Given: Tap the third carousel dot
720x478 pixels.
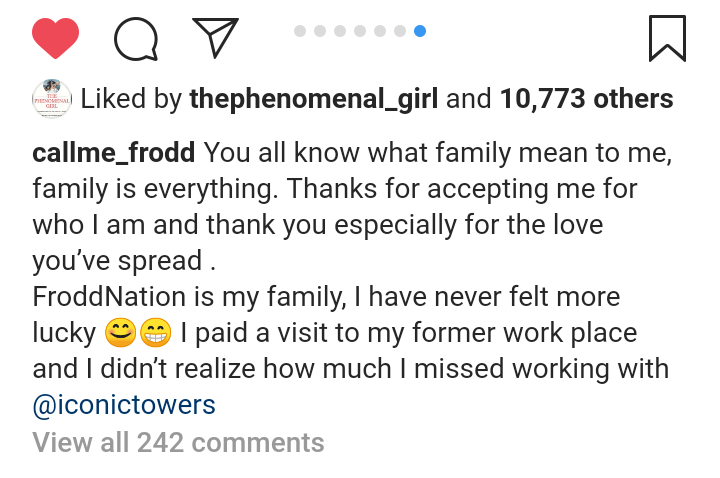Looking at the screenshot, I should 340,31.
